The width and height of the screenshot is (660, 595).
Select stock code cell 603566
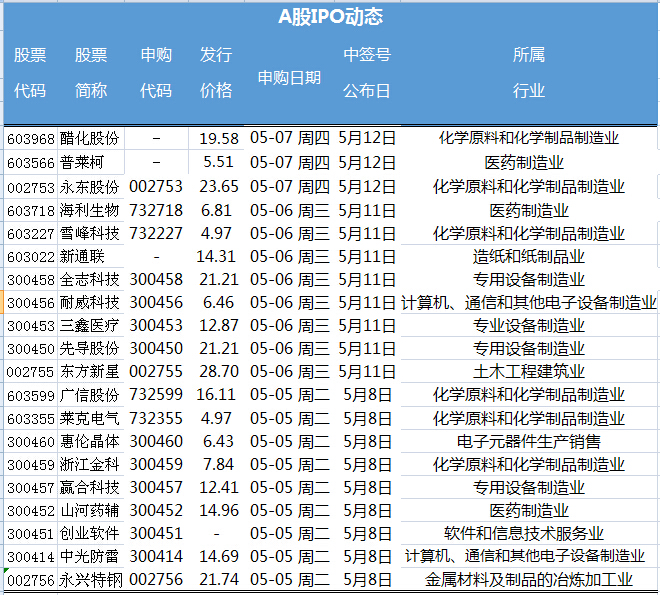pyautogui.click(x=31, y=163)
